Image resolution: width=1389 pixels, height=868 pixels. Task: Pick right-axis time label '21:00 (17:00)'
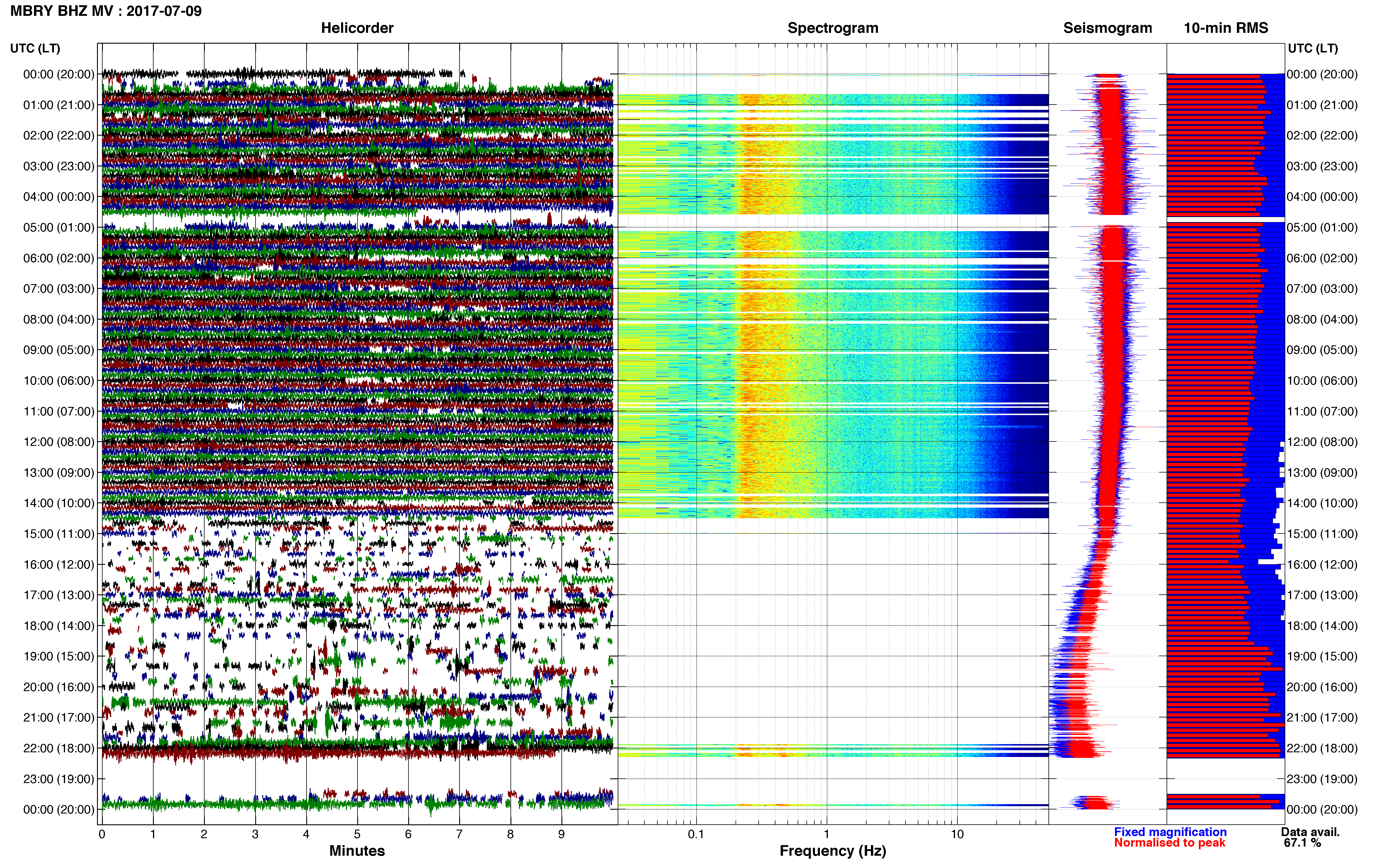1322,718
